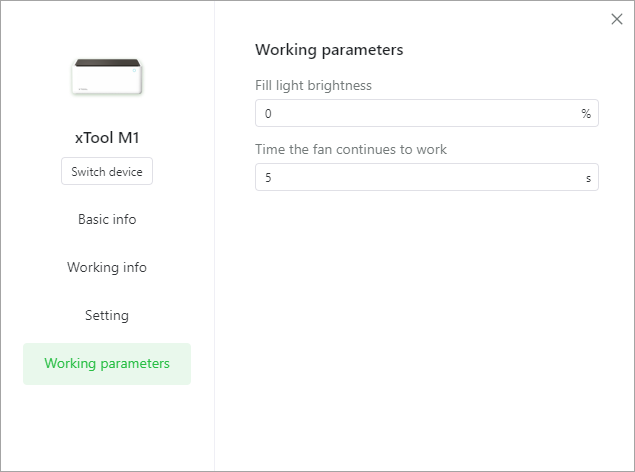Focus the fan continue time input field
Screen dimensions: 635x472
426,177
